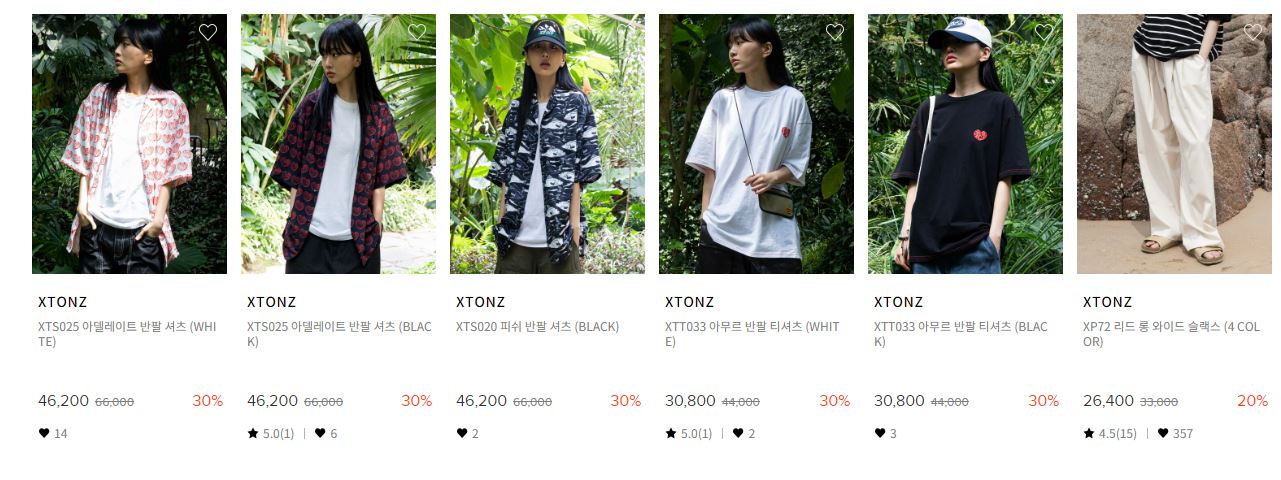
Task: Toggle wishlist heart on XTS025 black shirt
Action: [x=417, y=32]
